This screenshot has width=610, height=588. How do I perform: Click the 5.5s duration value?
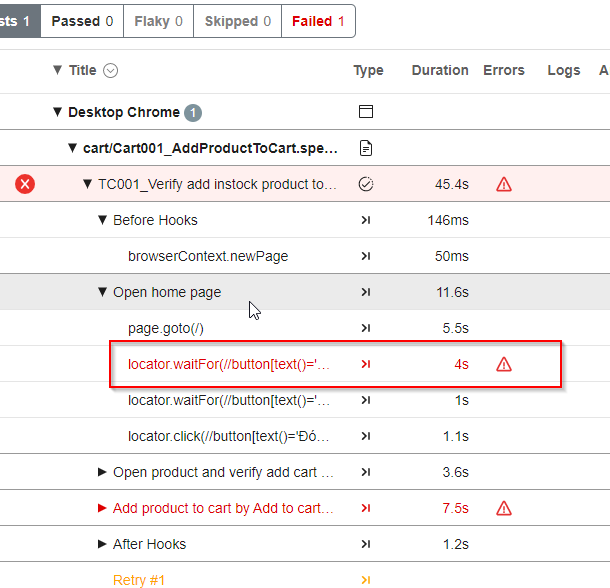coord(456,328)
